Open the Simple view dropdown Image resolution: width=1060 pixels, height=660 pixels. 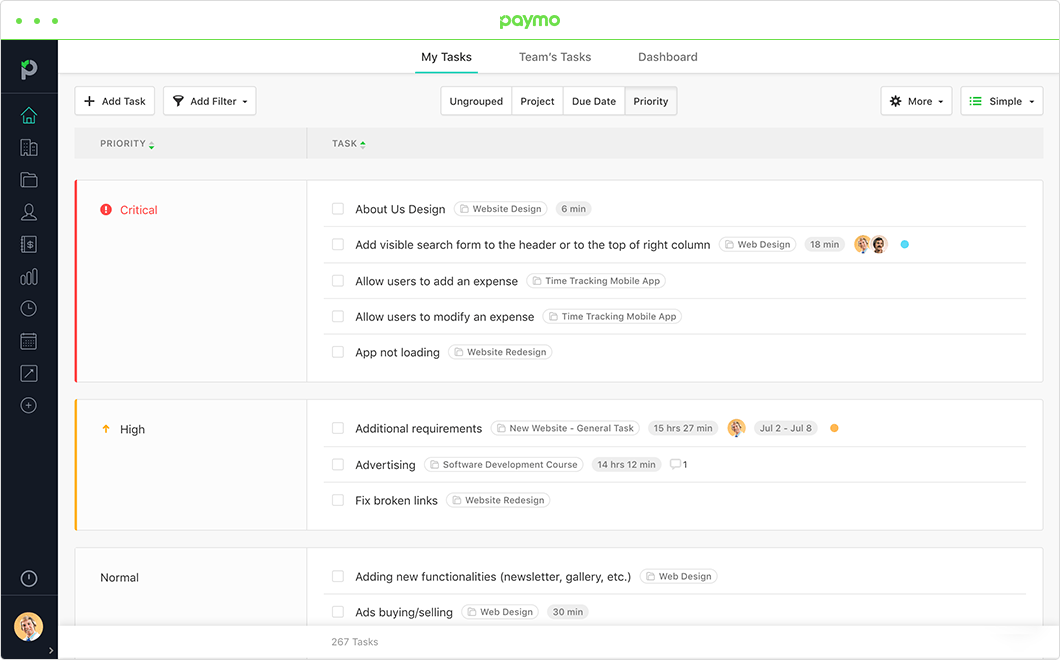tap(1001, 100)
